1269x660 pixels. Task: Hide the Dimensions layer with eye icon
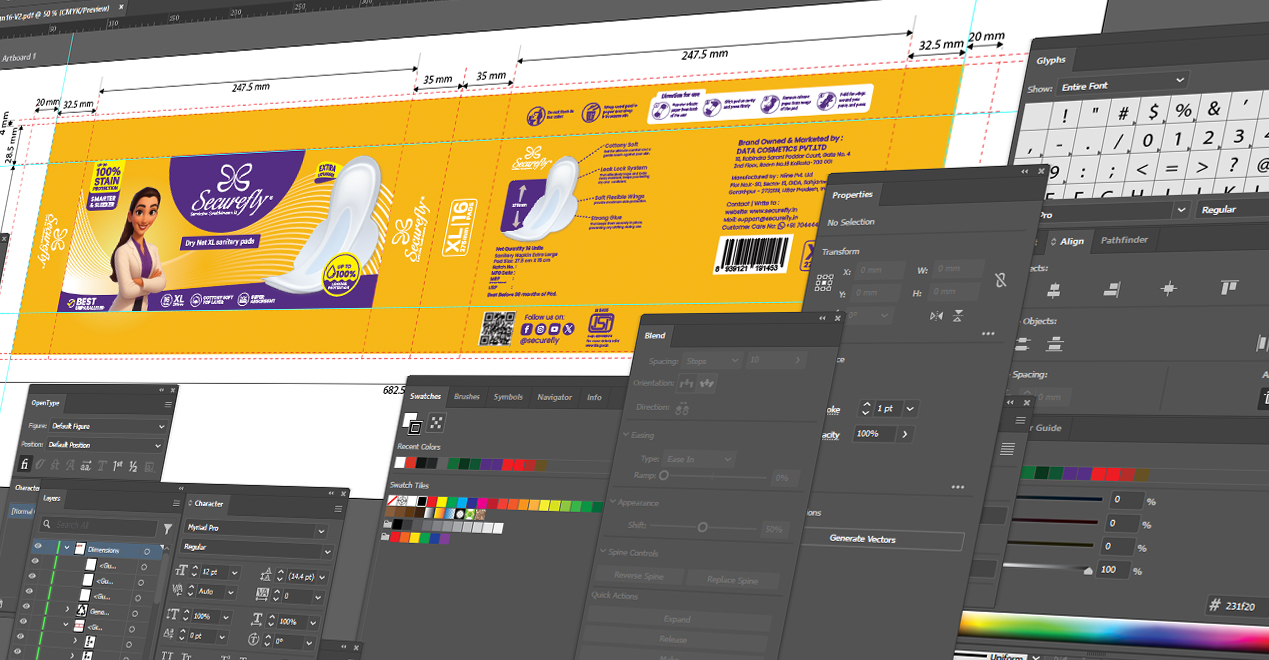pyautogui.click(x=38, y=546)
